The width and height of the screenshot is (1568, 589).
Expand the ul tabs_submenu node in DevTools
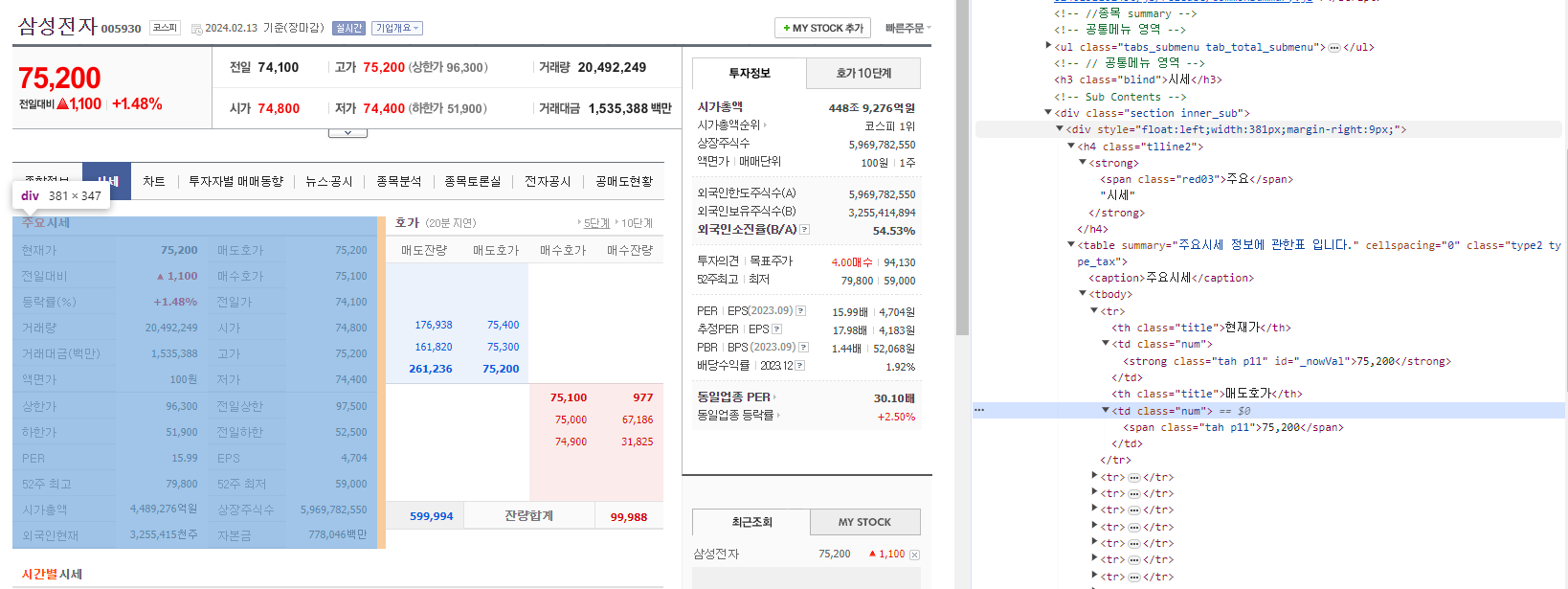point(1048,46)
